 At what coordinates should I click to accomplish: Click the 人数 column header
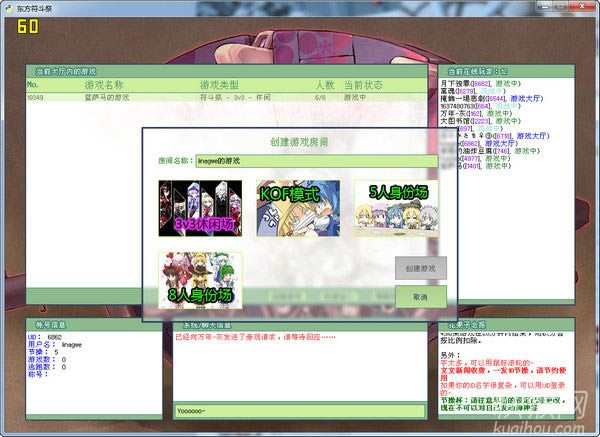324,86
